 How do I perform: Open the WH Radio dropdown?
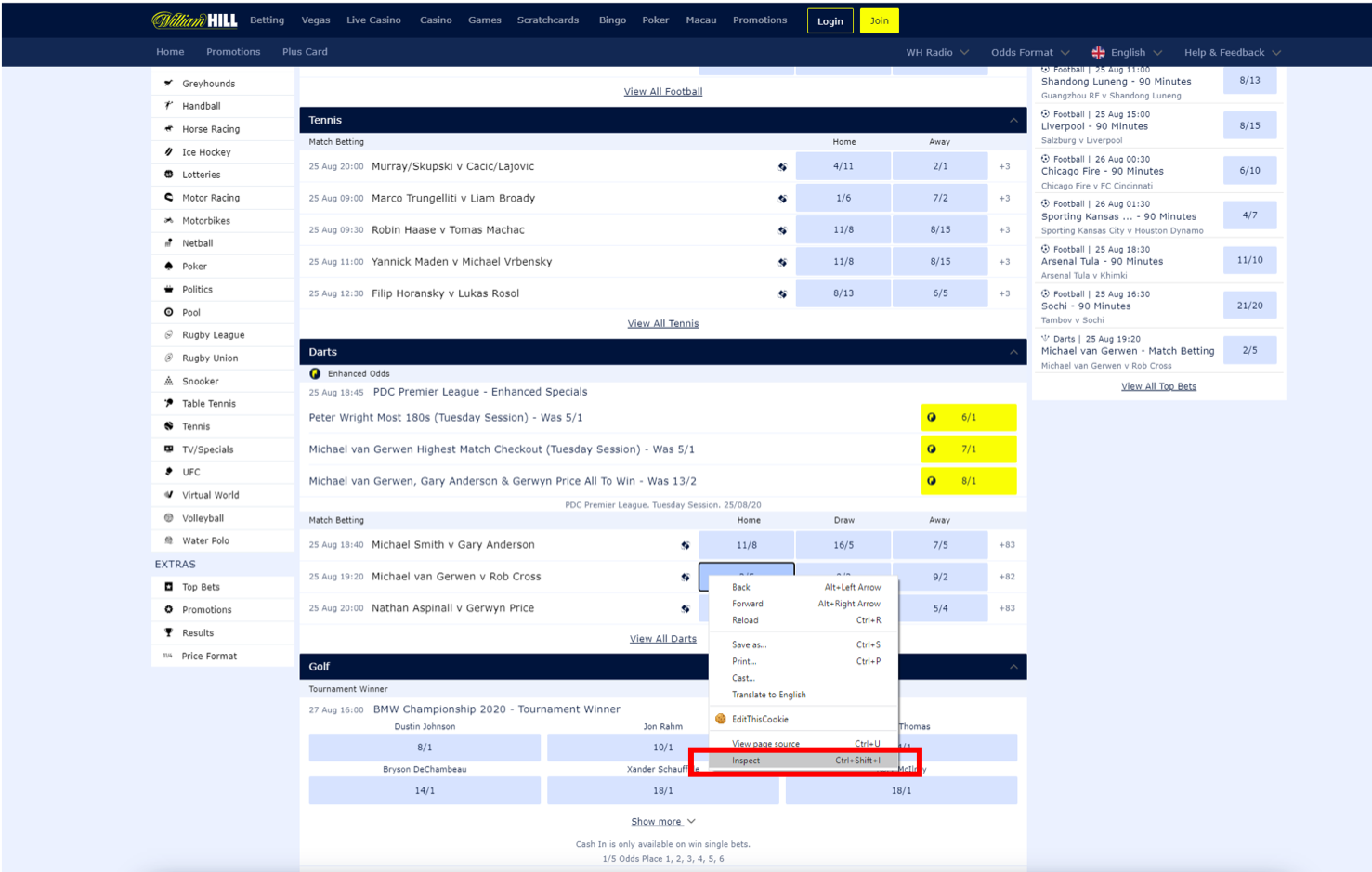point(937,52)
